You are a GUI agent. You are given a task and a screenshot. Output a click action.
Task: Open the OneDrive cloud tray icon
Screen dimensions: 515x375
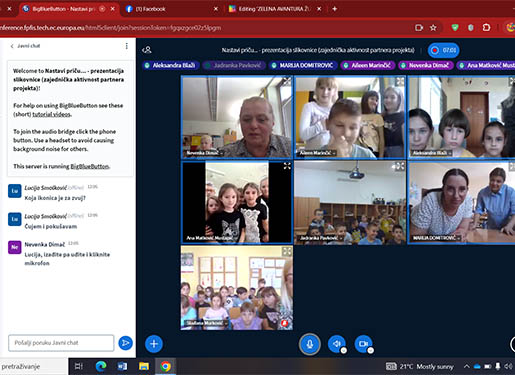[x=477, y=367]
